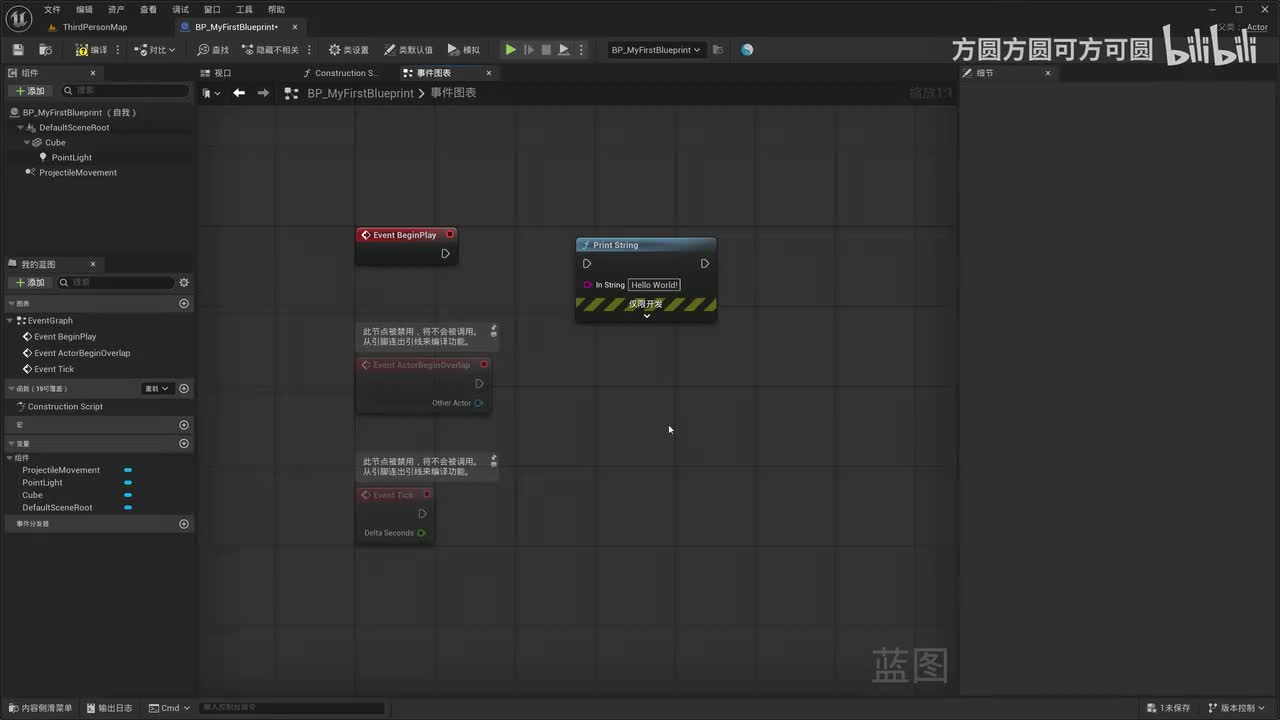Open the graph bookmarks dropdown

click(211, 93)
